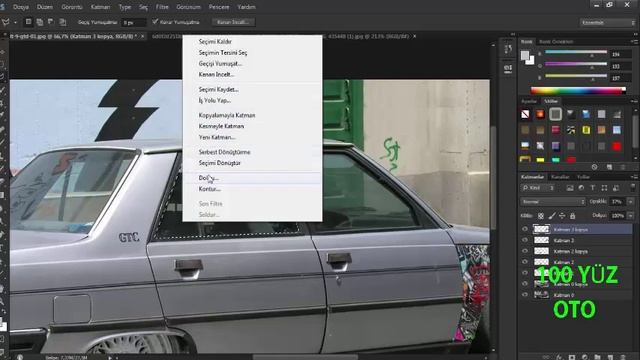This screenshot has height=360, width=640.
Task: Filter layers by type (T) icon
Action: coord(593,188)
